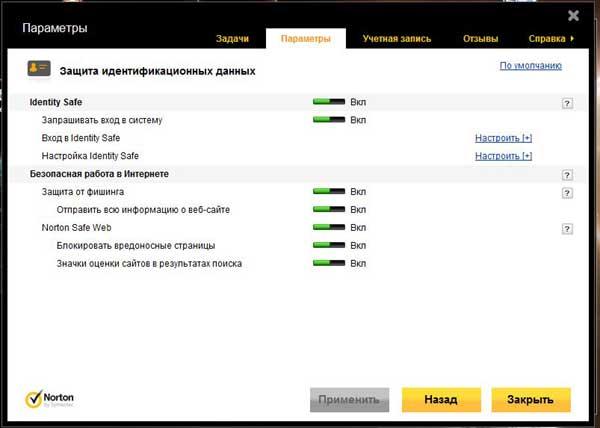Click Блокировать вредоносные страницы label
The image size is (600, 428).
click(x=136, y=246)
